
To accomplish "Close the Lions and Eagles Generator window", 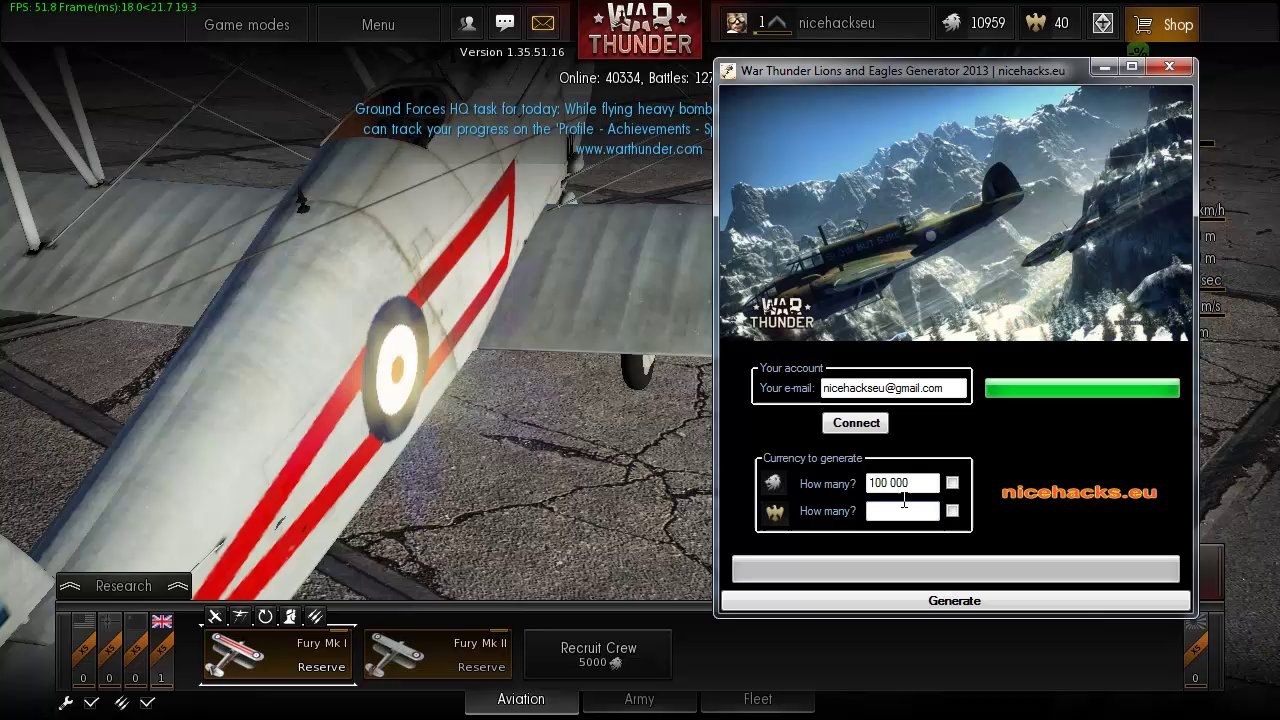I will (1169, 67).
